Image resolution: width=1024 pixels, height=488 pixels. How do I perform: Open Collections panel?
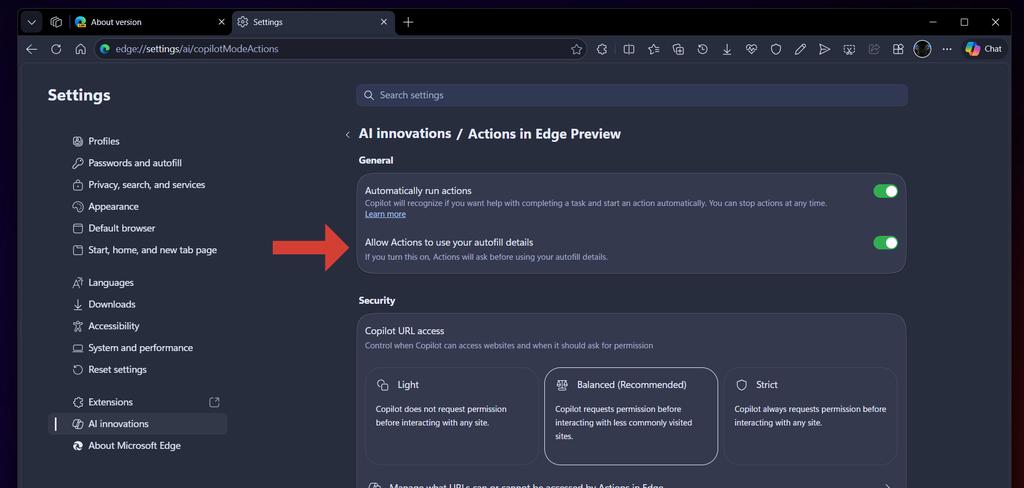pyautogui.click(x=679, y=49)
